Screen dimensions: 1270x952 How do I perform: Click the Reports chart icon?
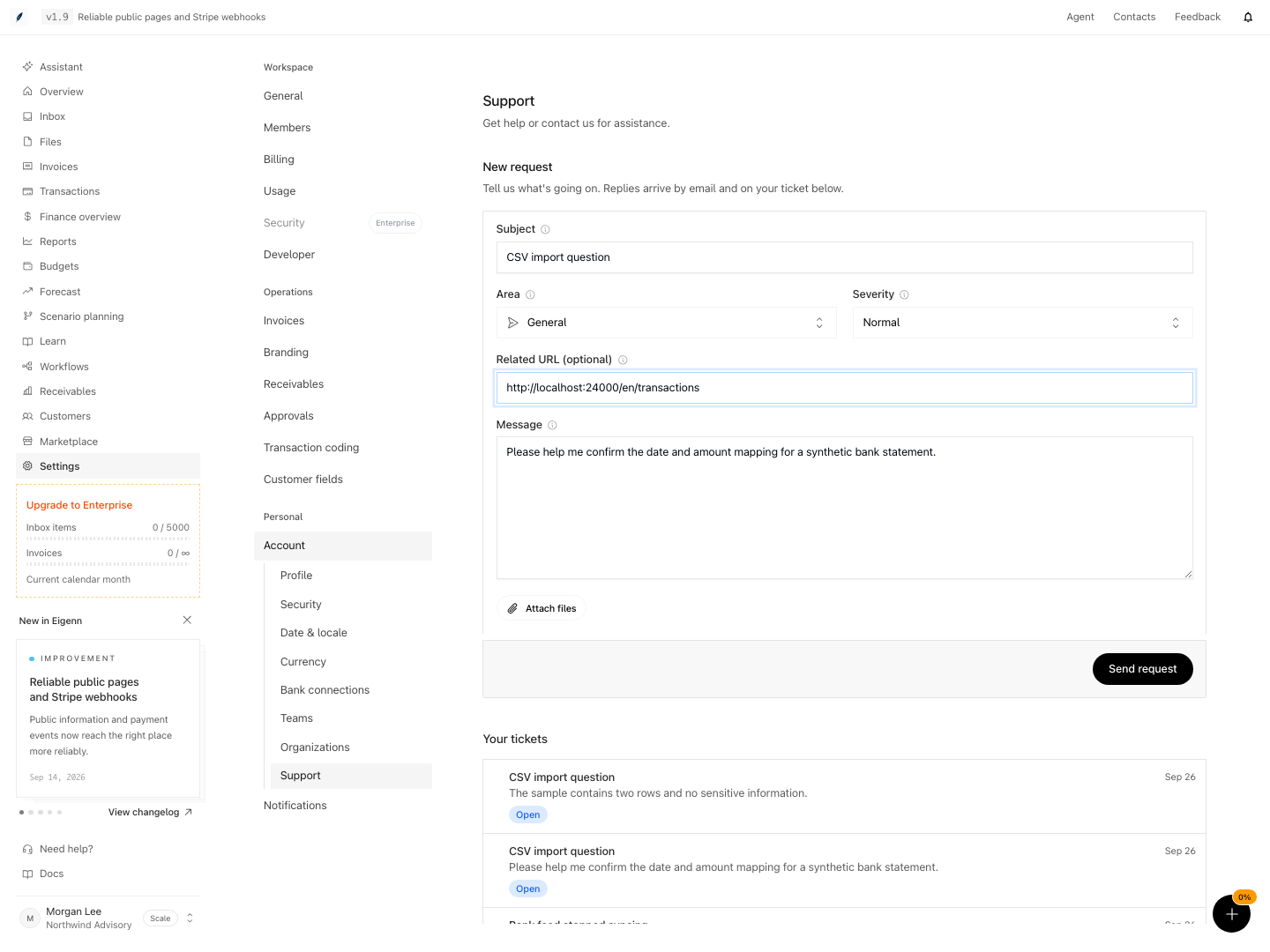27,242
